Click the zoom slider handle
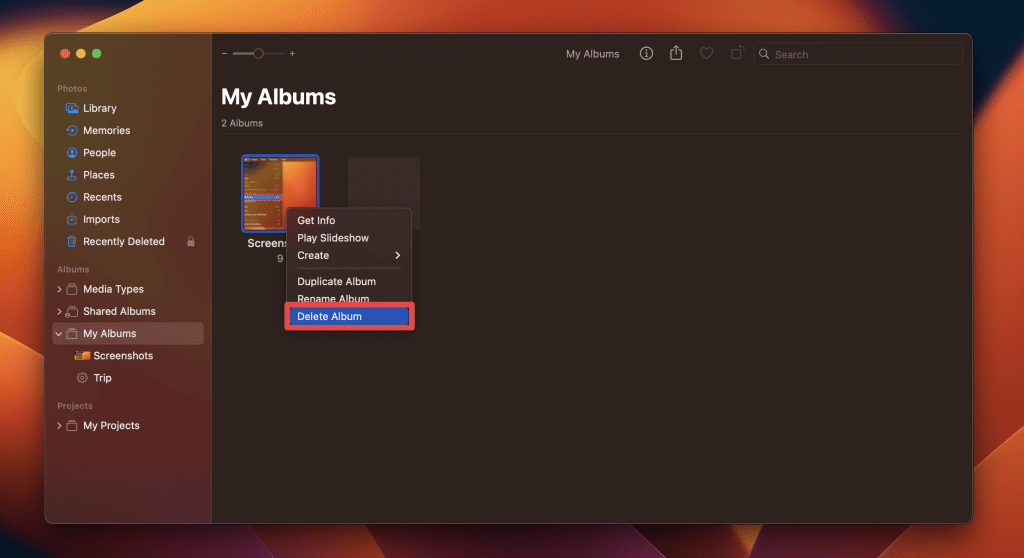The image size is (1024, 558). (x=258, y=54)
